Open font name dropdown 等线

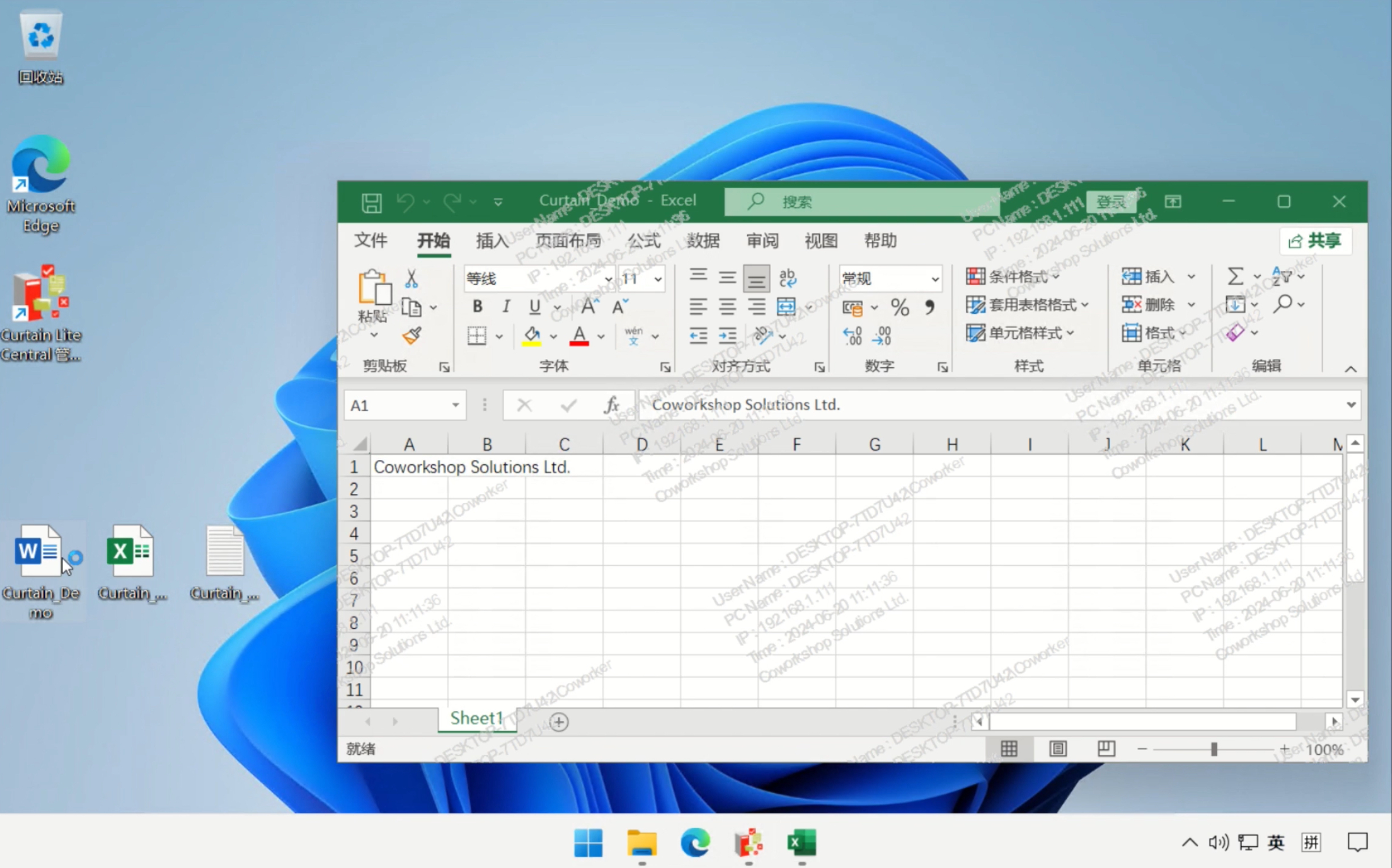609,279
